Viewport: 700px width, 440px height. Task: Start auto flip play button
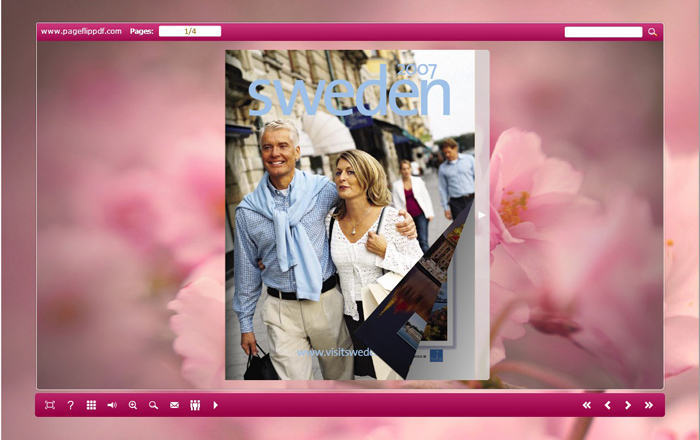point(216,405)
